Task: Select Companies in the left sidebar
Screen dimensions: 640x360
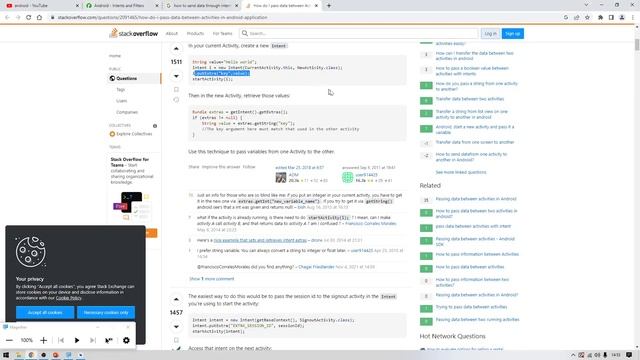Action: (127, 112)
